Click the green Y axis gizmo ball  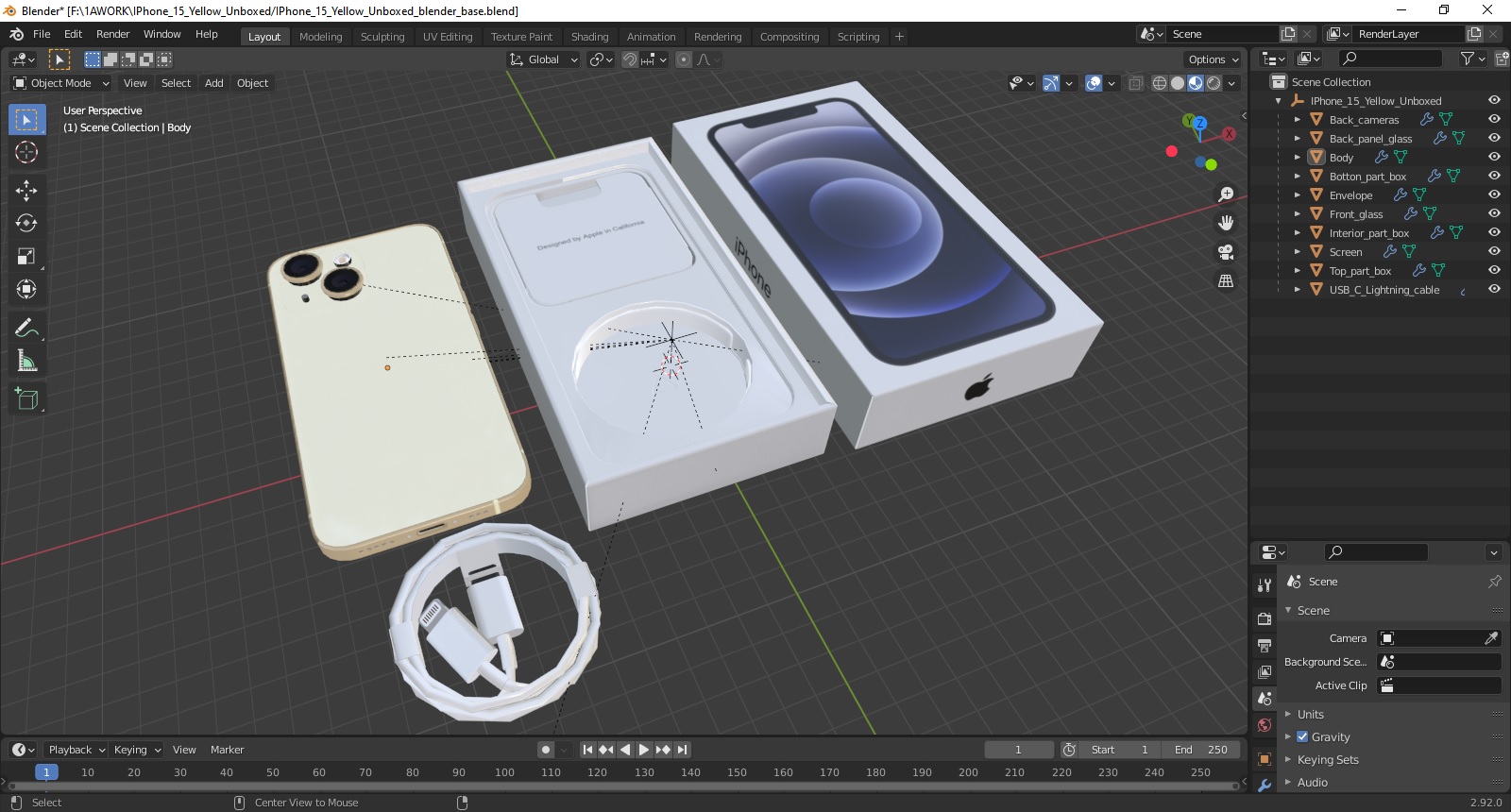pos(1189,121)
